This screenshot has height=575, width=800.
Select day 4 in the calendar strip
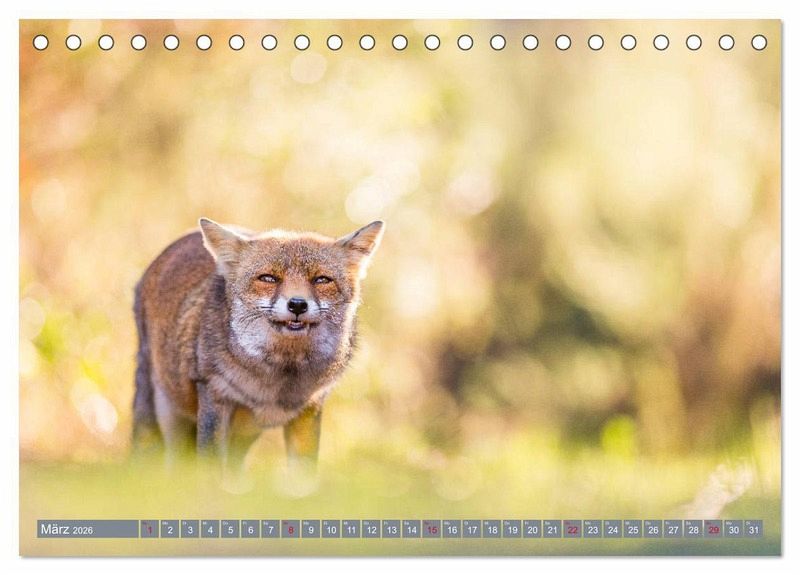click(x=210, y=529)
